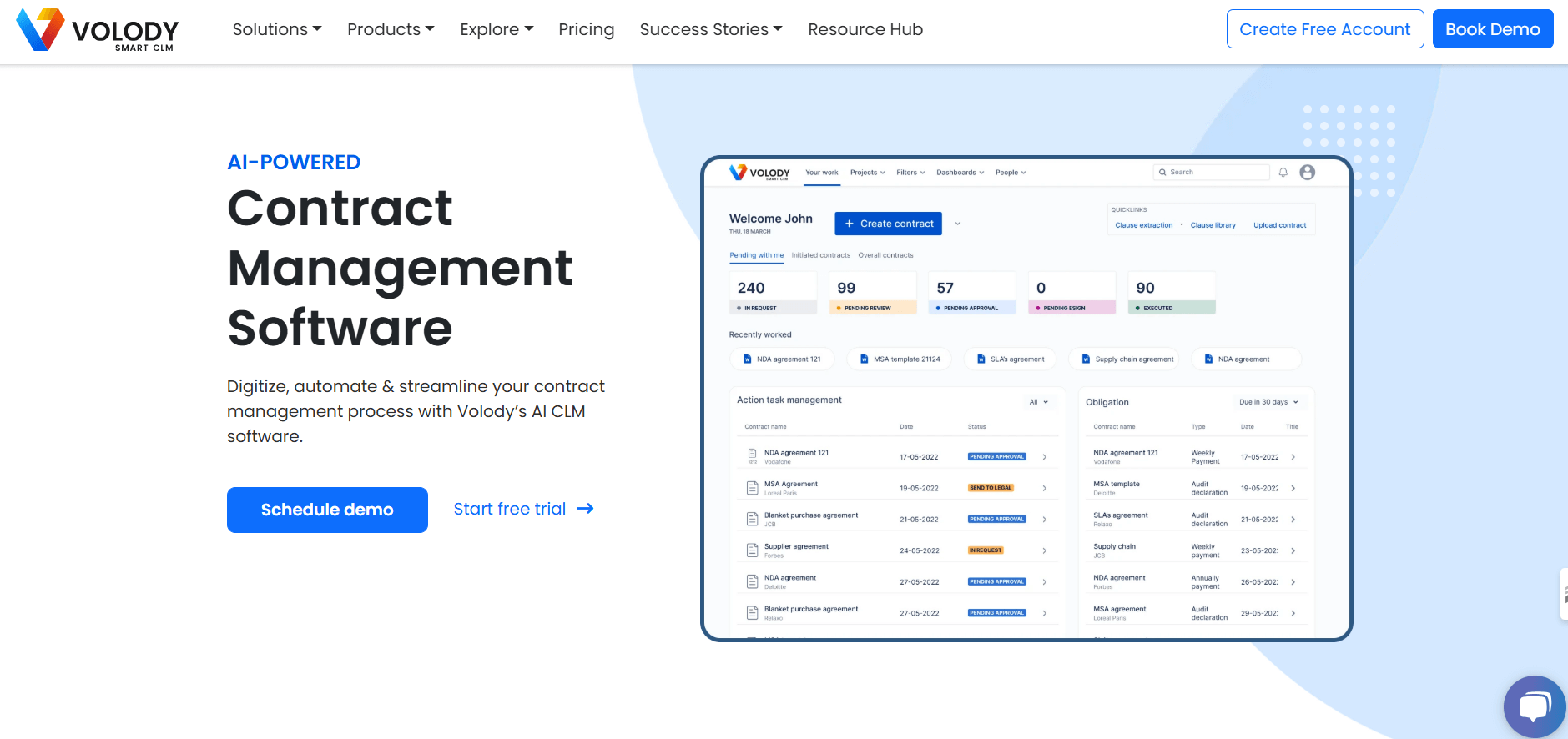This screenshot has width=1568, height=739.
Task: Click the 0 Pending Esign card
Action: tap(1071, 293)
